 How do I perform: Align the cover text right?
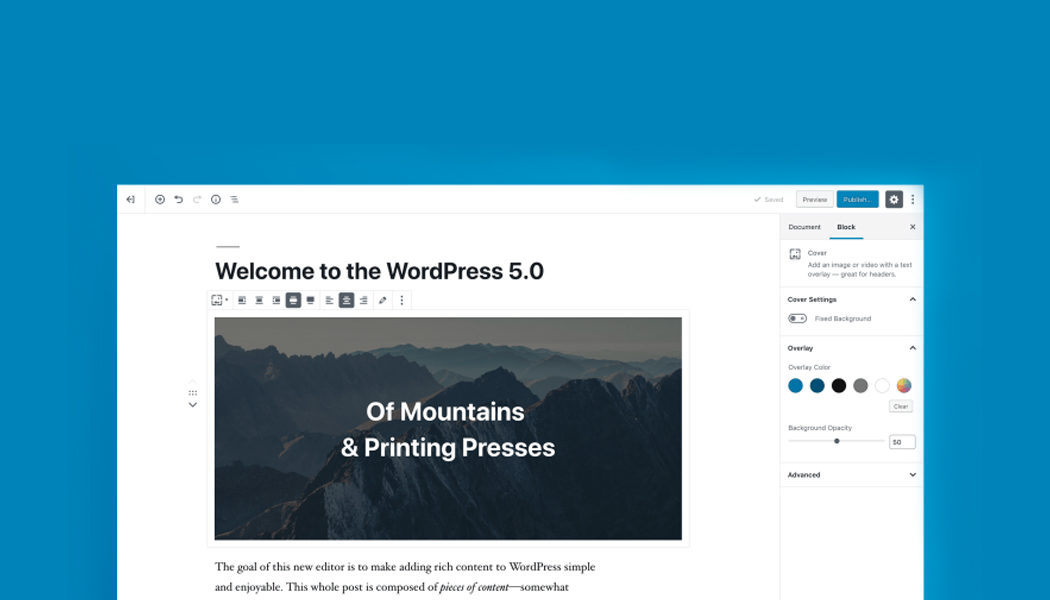(364, 301)
